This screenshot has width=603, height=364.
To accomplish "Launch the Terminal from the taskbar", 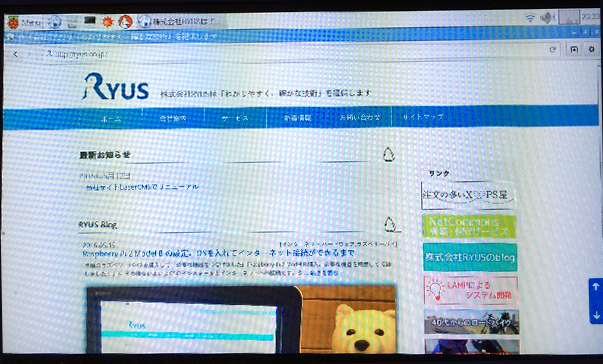I will [x=90, y=21].
